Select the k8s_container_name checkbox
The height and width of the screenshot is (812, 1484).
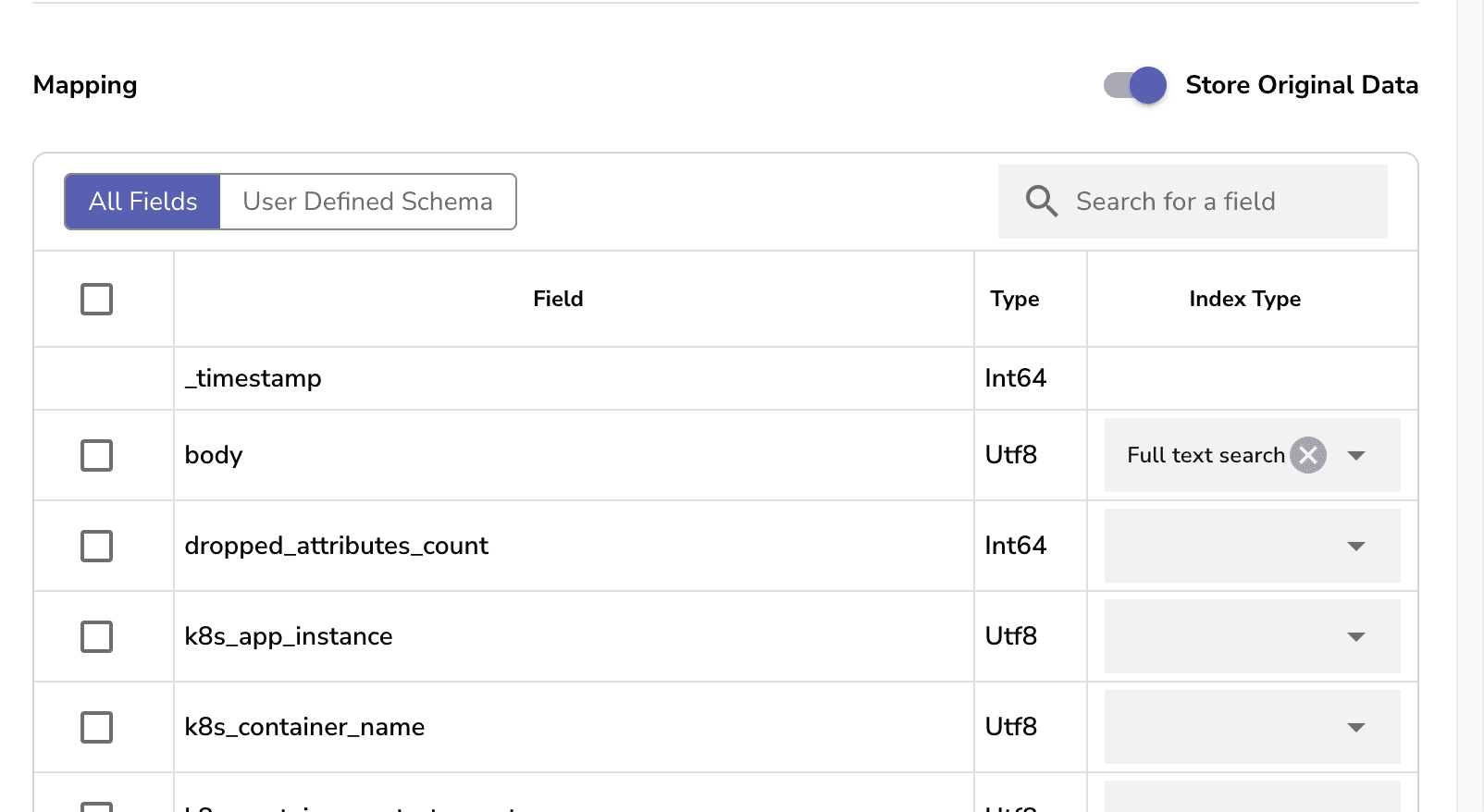96,727
